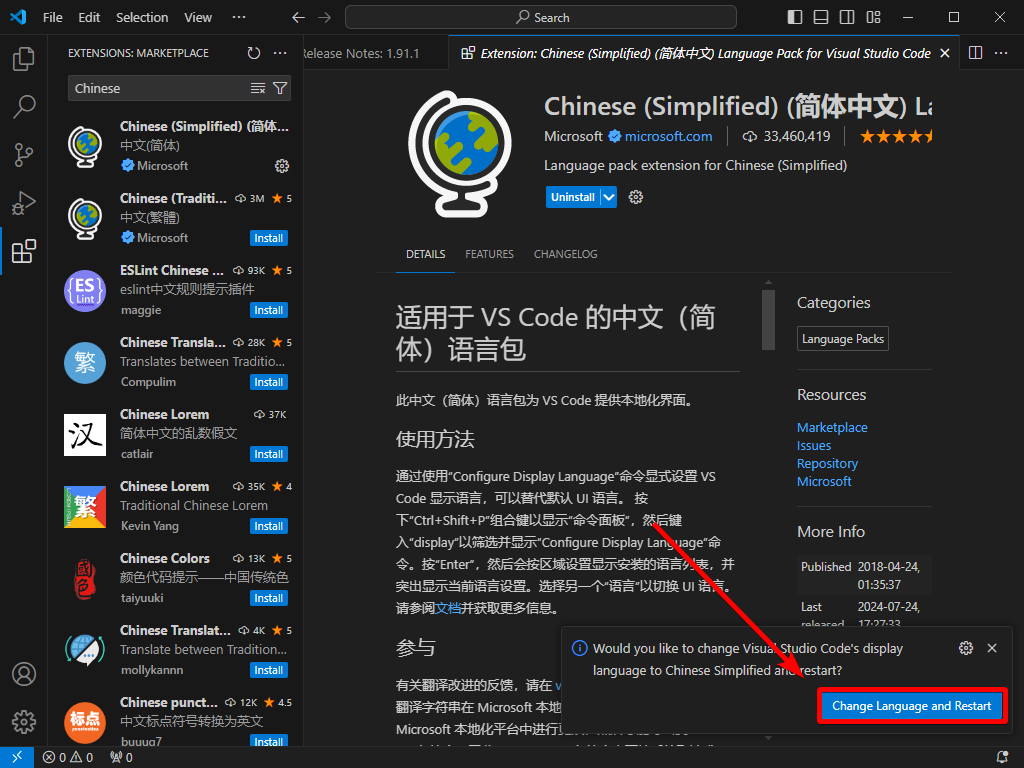1024x768 pixels.
Task: Click Change Language and Restart
Action: tap(911, 705)
